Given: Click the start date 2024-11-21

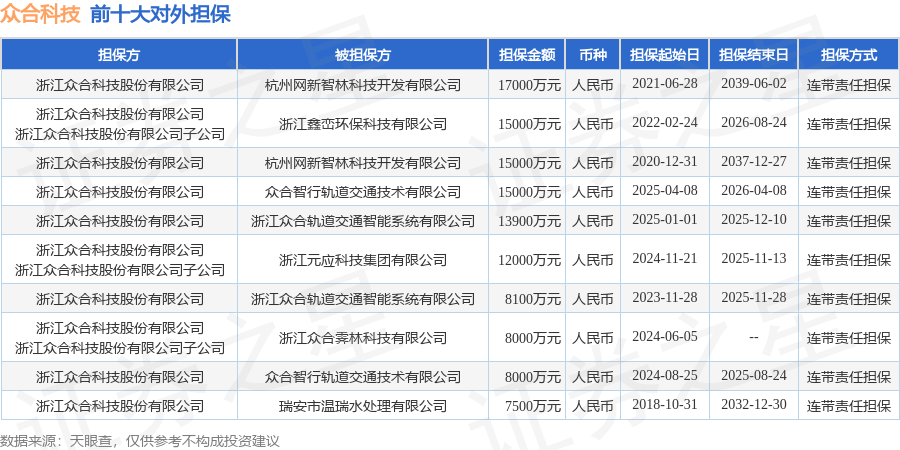Looking at the screenshot, I should tap(665, 258).
